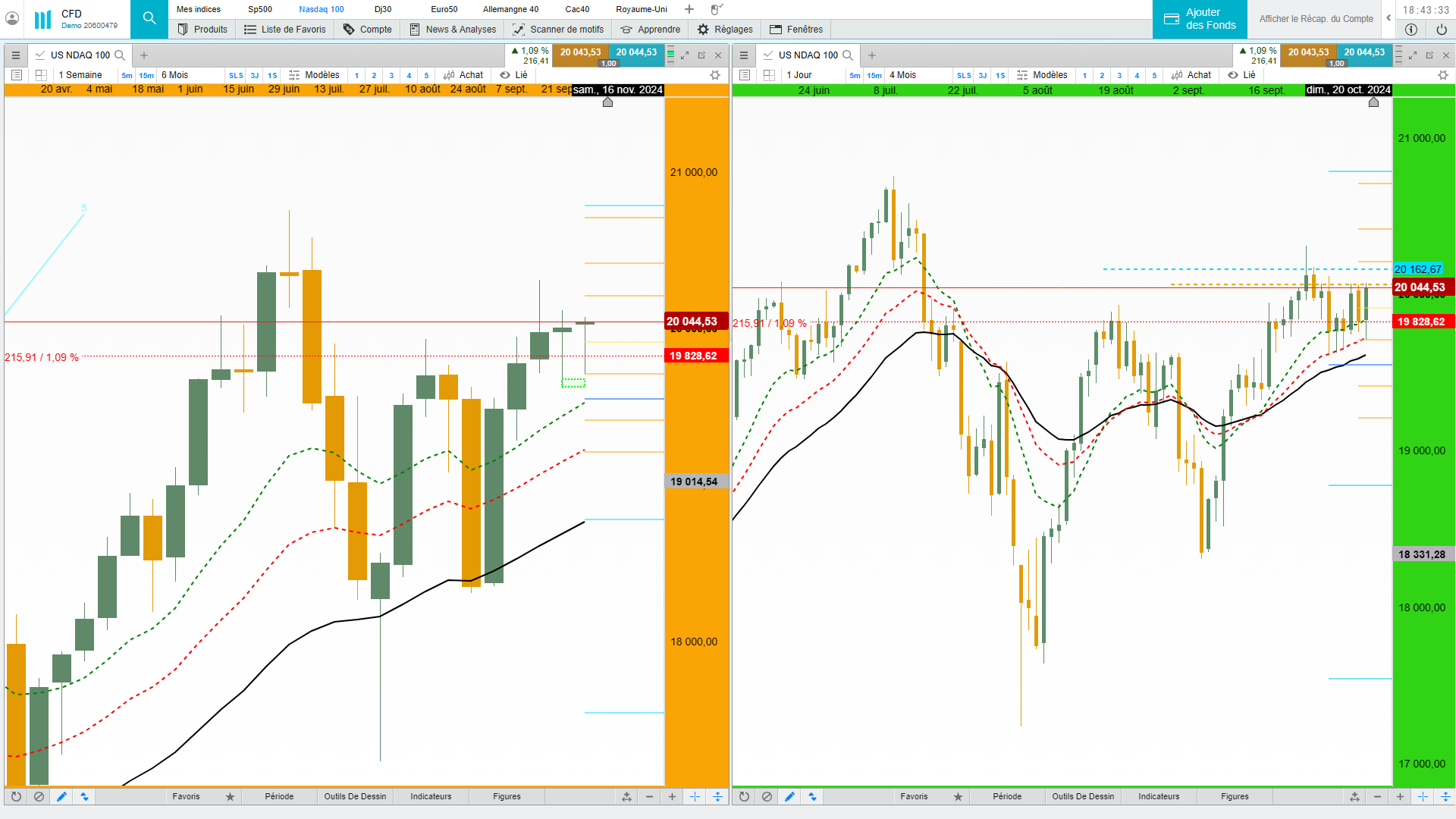Viewport: 1456px width, 819px height.
Task: Enable the 15m timeframe in right chart
Action: coord(874,76)
